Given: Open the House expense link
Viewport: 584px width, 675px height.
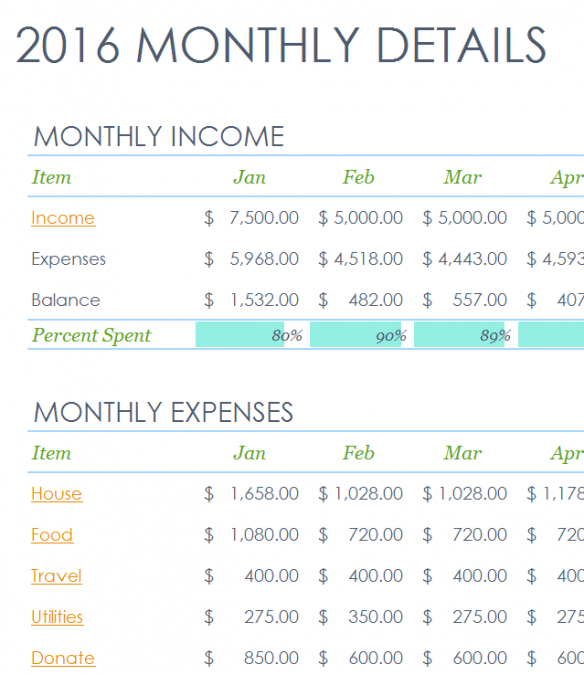Looking at the screenshot, I should click(56, 493).
